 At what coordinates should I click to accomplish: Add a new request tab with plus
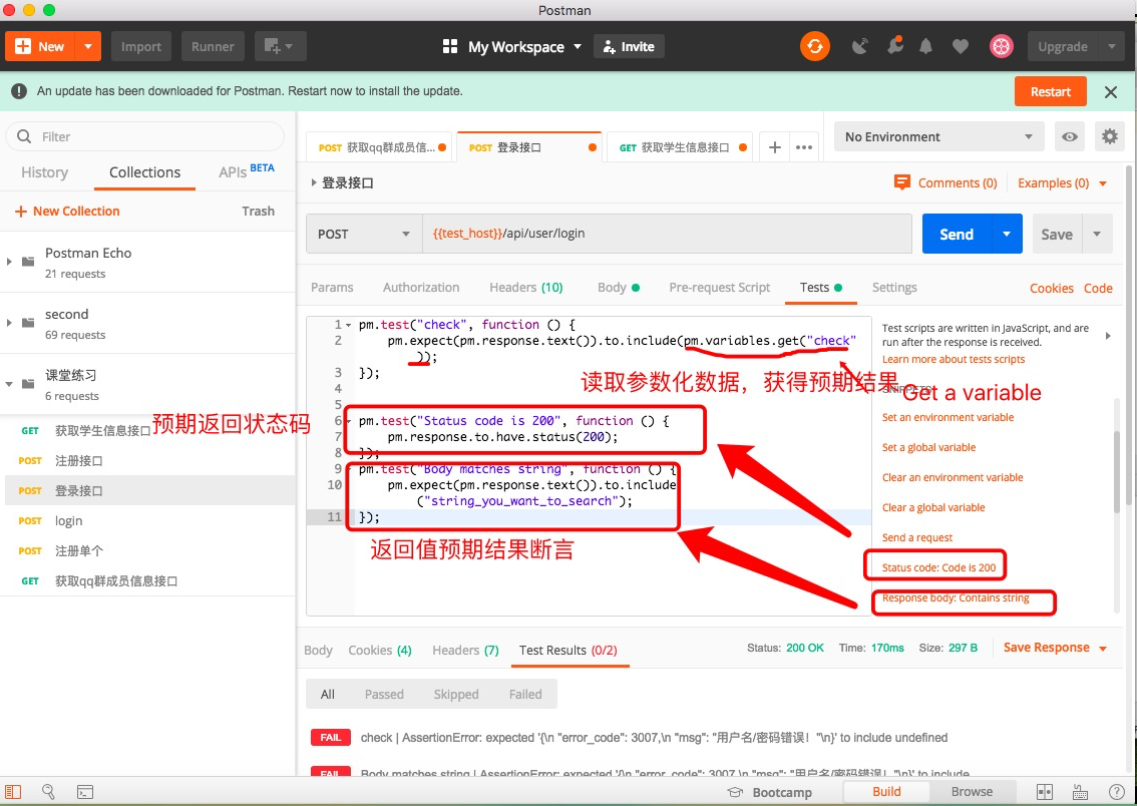[774, 147]
